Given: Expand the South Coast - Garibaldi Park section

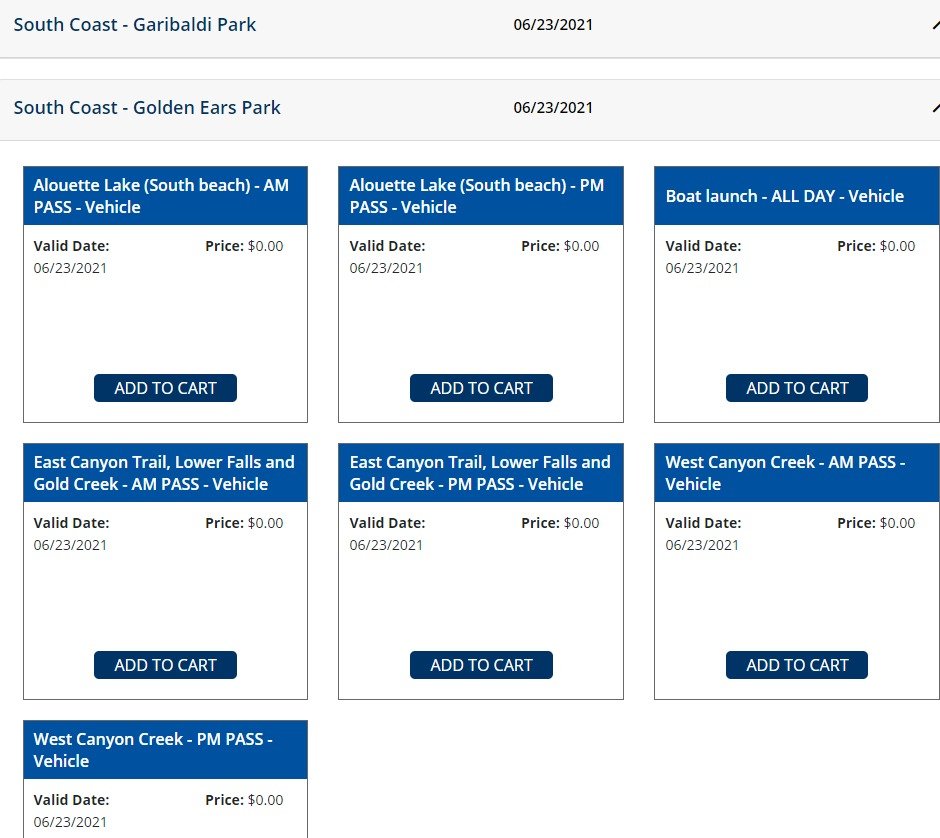Looking at the screenshot, I should (x=470, y=25).
